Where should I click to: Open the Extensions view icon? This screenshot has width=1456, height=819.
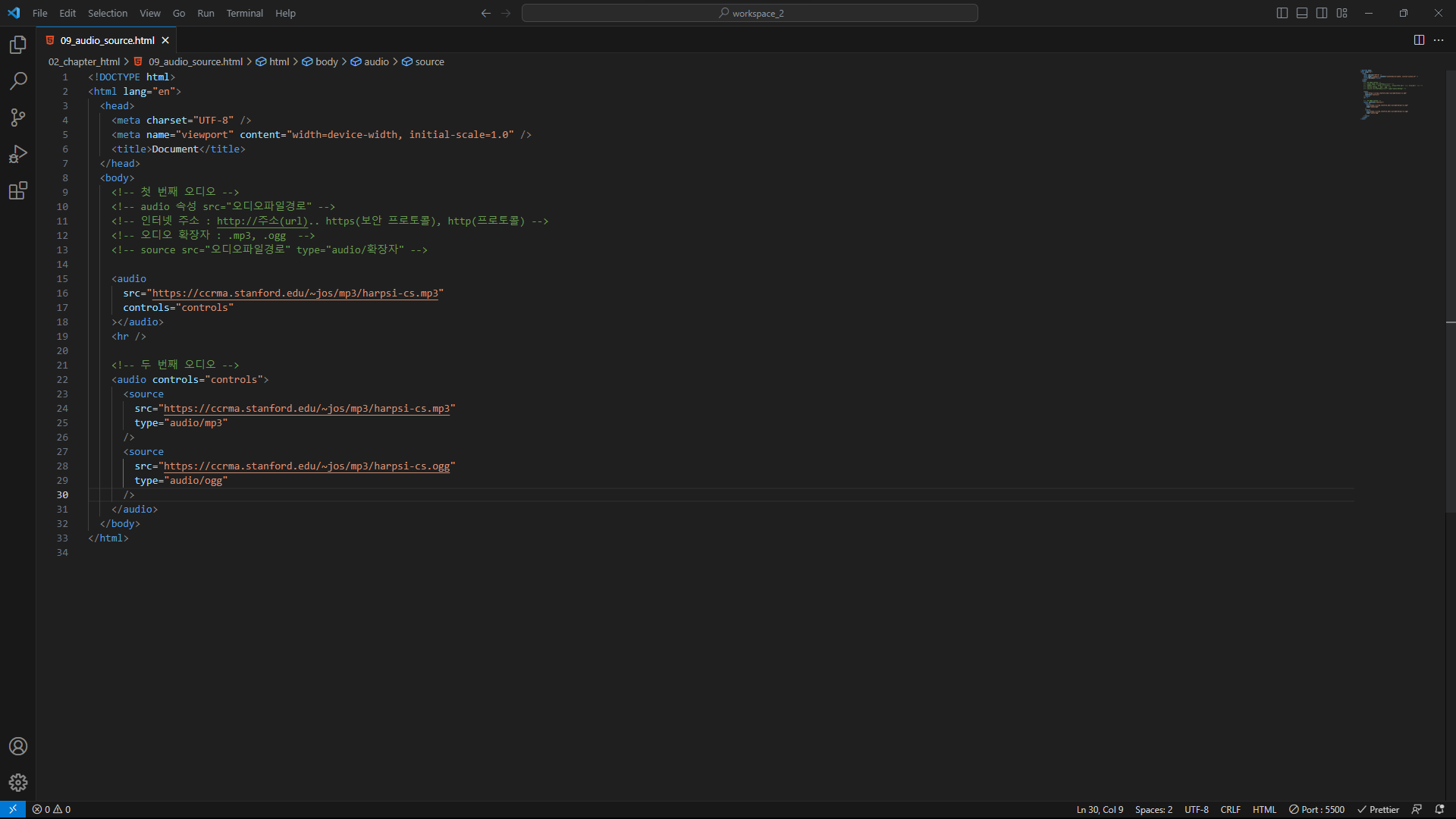pyautogui.click(x=18, y=190)
